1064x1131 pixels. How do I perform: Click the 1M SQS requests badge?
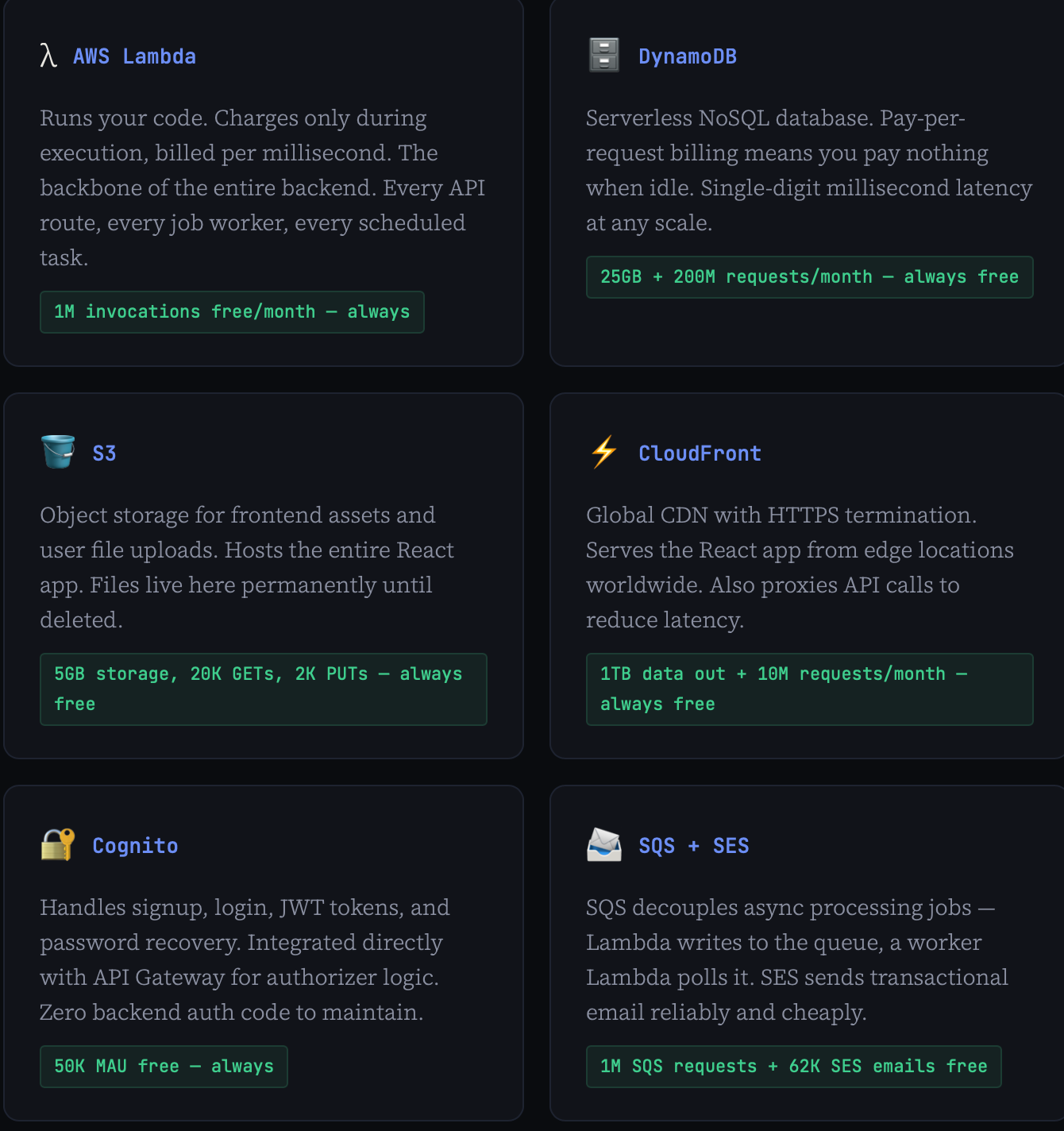click(793, 1067)
